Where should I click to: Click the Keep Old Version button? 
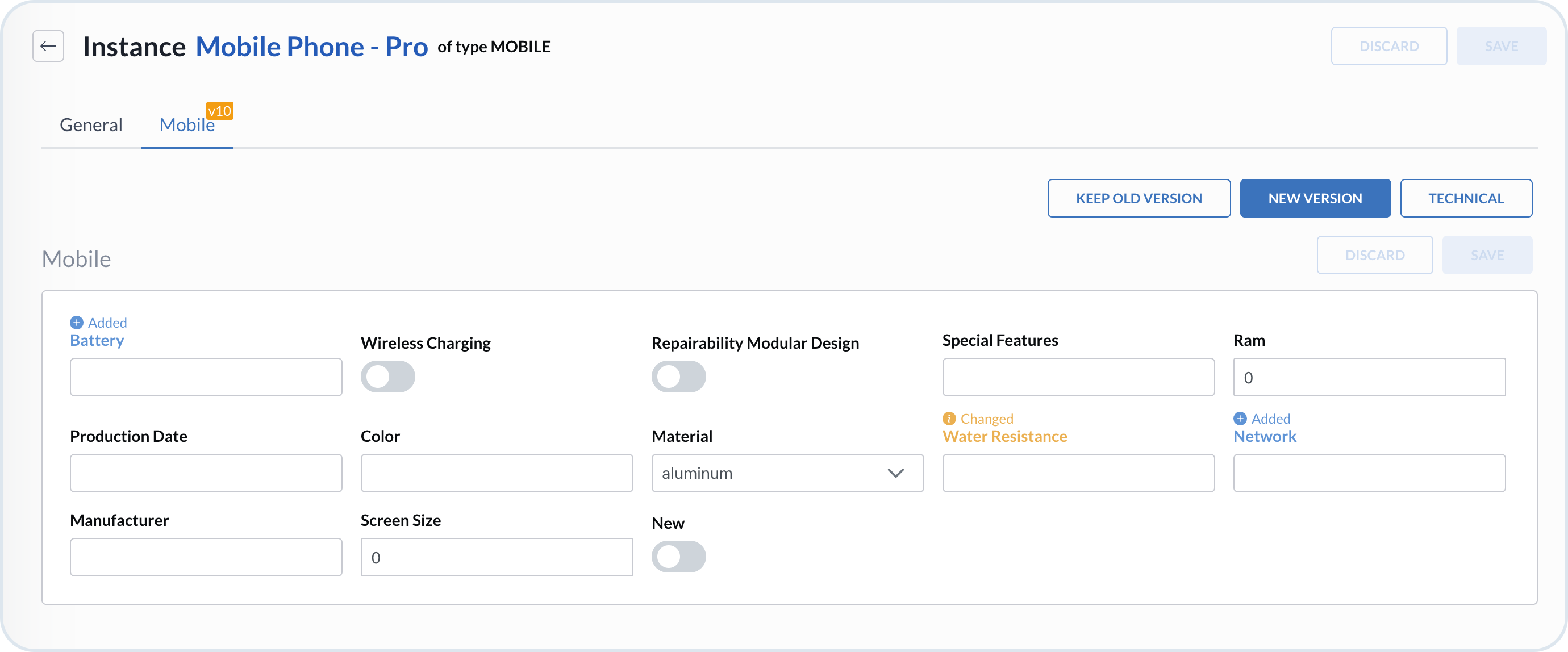point(1139,198)
